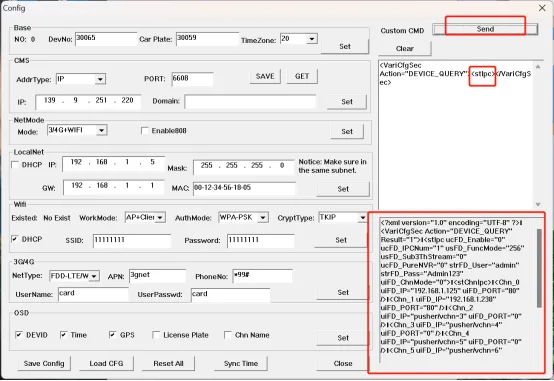Click the command area scroll-up arrow
This screenshot has width=554, height=381.
(x=538, y=66)
